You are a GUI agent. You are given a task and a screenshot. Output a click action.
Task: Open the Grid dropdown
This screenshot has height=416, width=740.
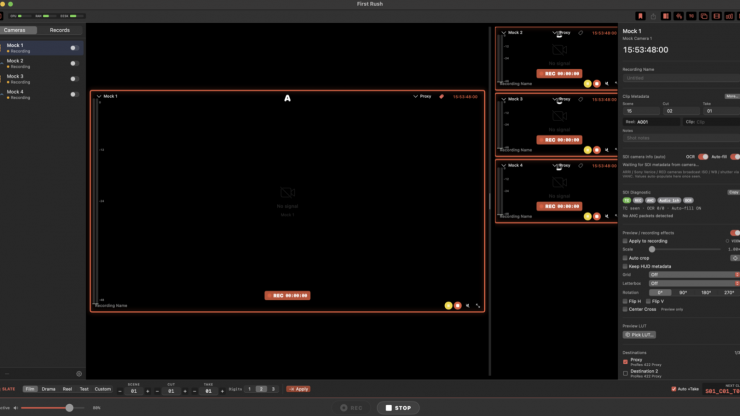click(694, 275)
